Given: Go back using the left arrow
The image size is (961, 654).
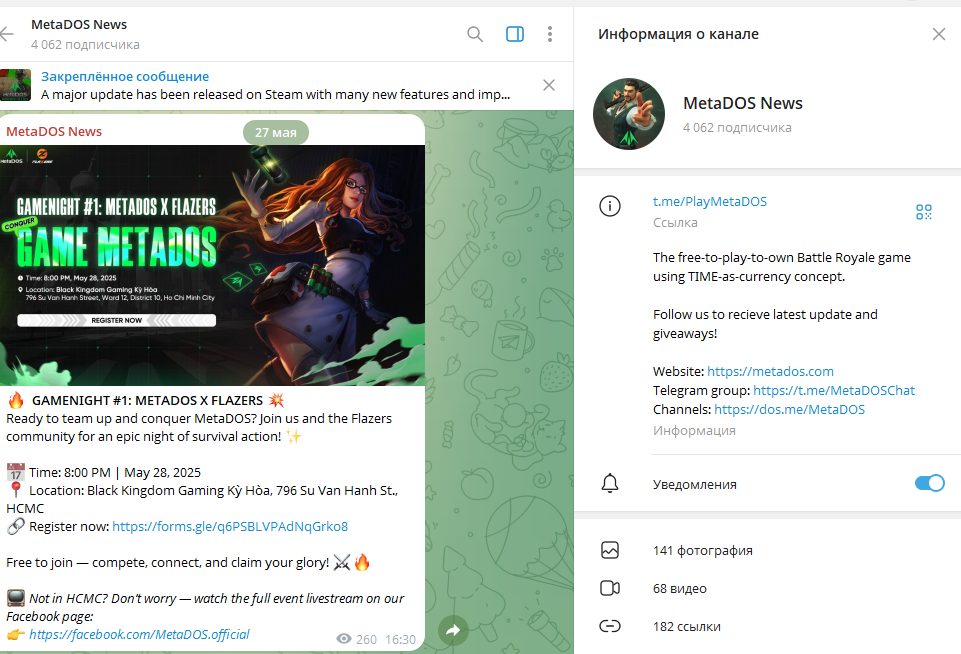Looking at the screenshot, I should [6, 34].
